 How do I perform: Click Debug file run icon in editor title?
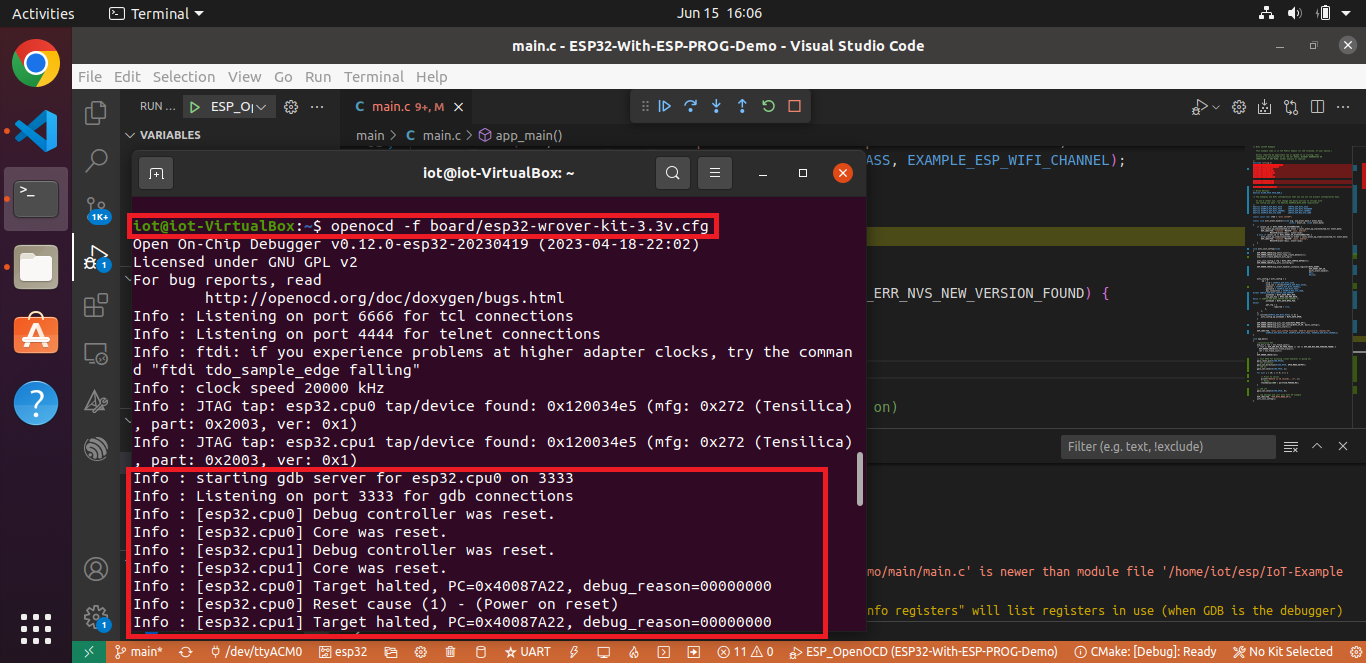pyautogui.click(x=1199, y=107)
